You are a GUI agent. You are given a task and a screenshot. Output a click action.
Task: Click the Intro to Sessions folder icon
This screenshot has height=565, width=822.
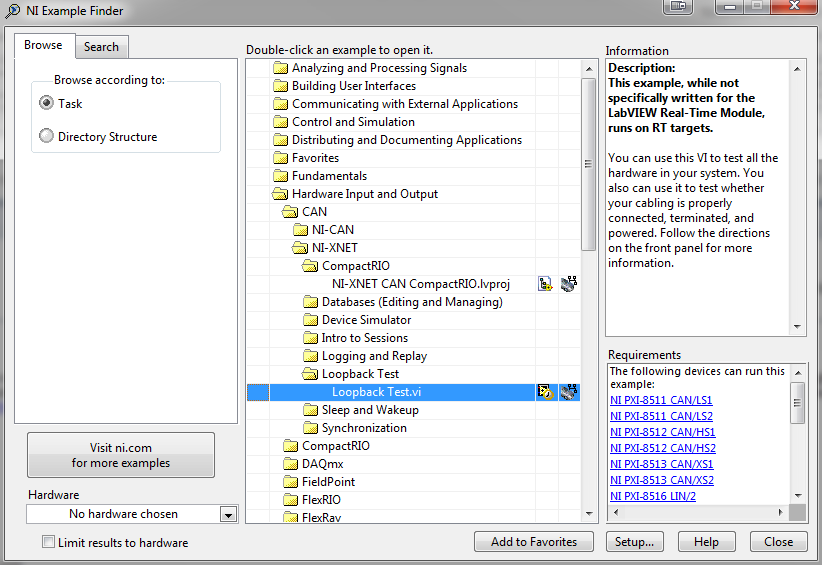point(310,338)
